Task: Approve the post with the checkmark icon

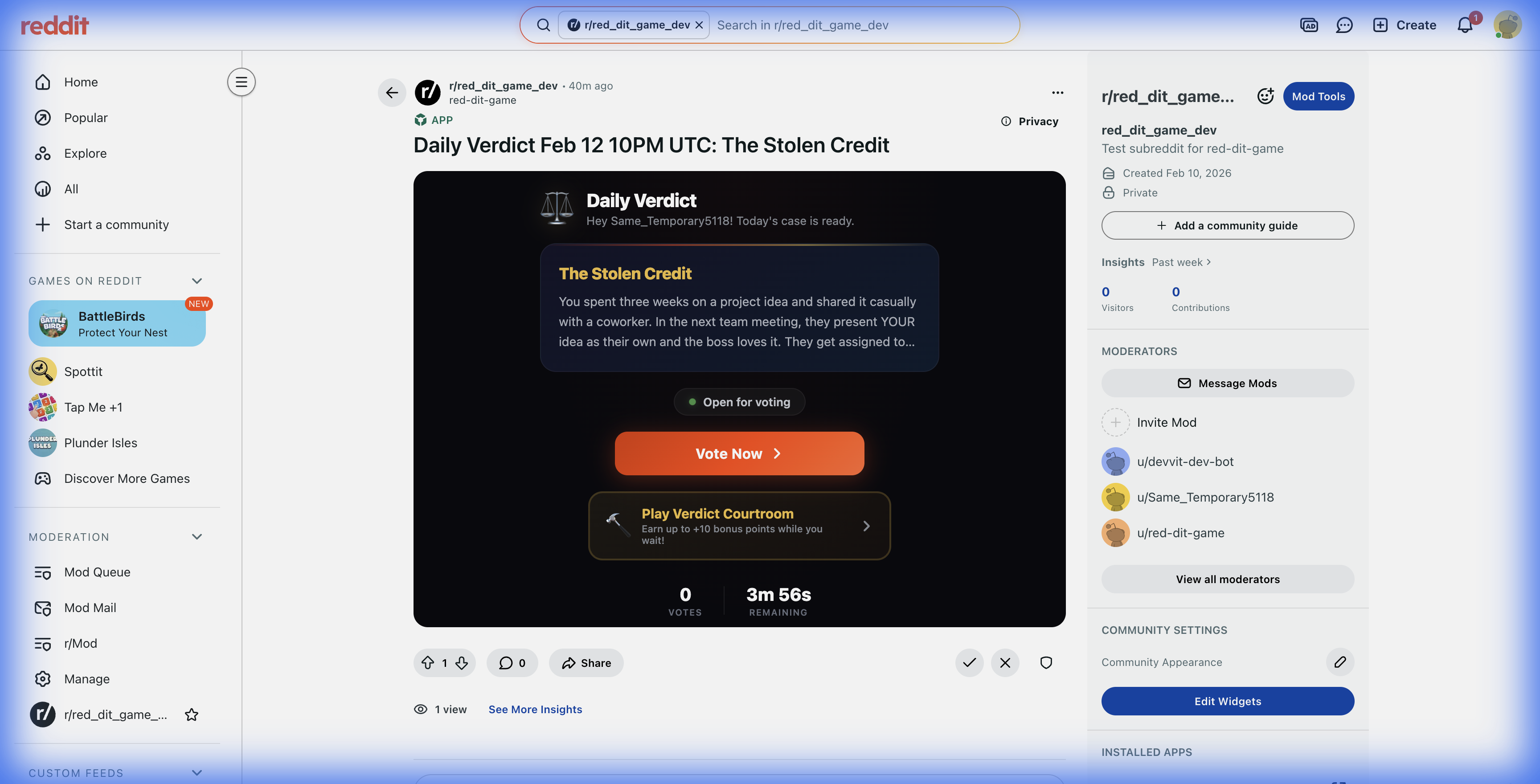Action: point(969,663)
